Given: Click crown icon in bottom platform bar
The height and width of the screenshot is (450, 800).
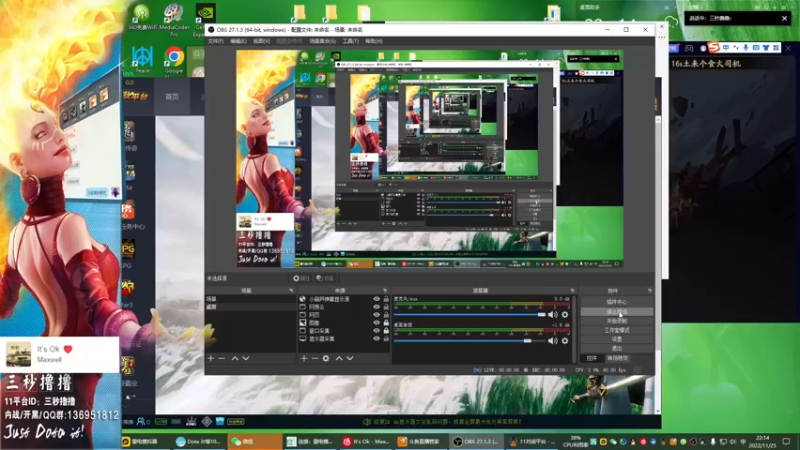Looking at the screenshot, I should (x=191, y=421).
